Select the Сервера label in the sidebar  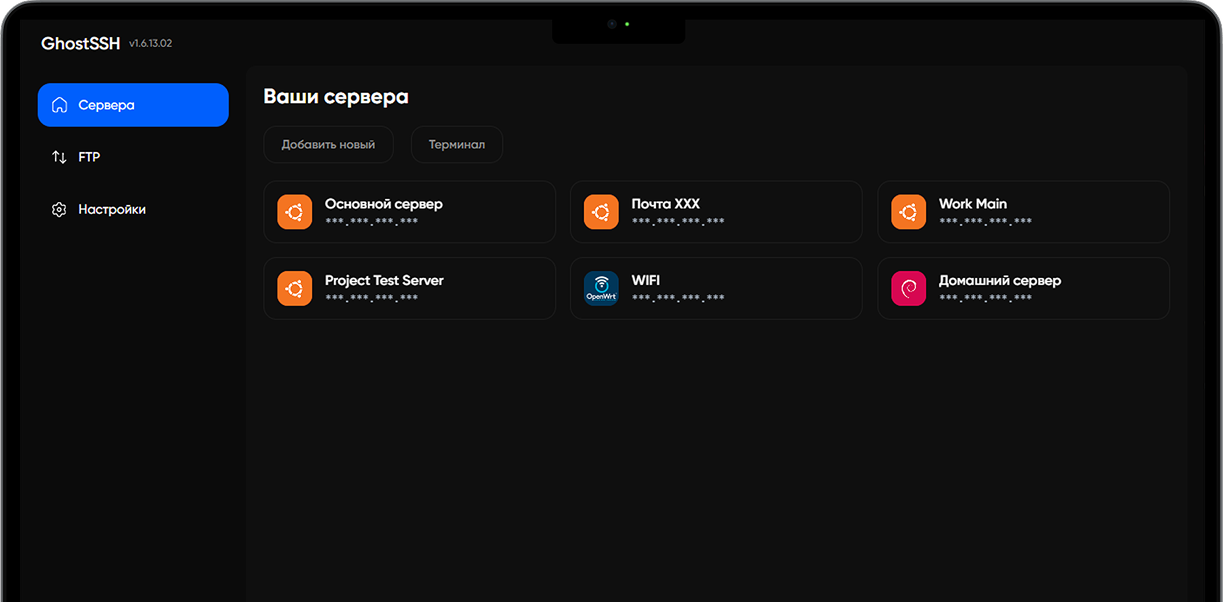click(x=106, y=105)
